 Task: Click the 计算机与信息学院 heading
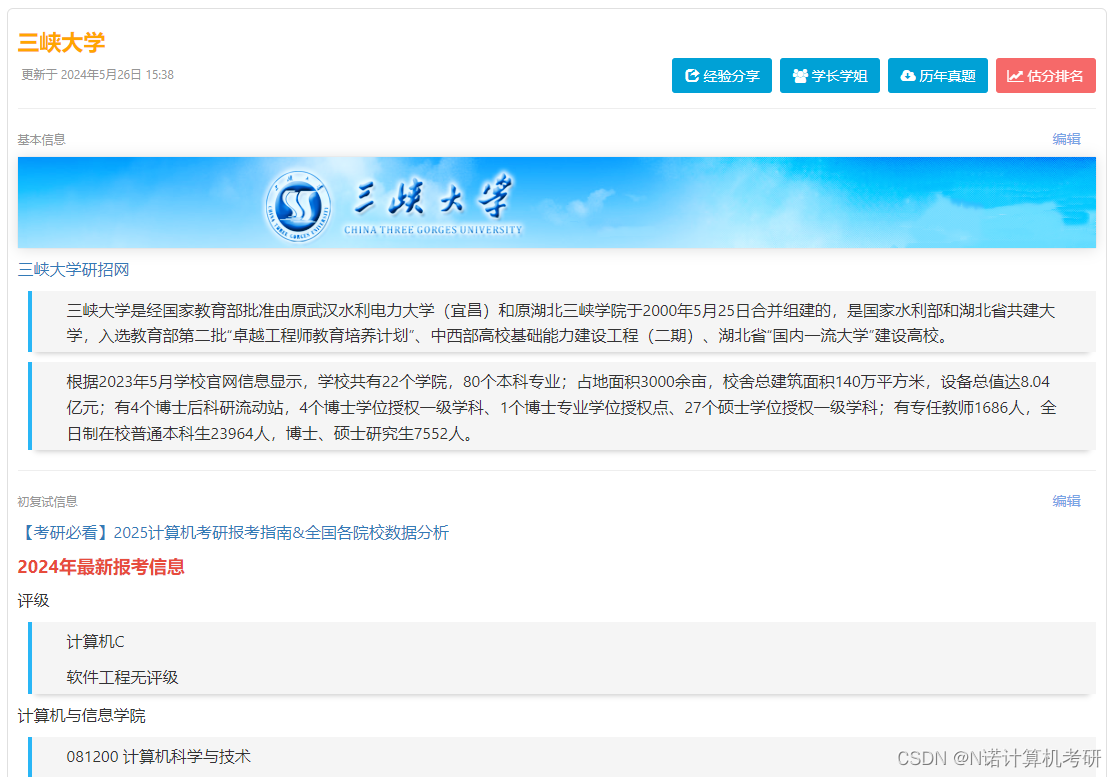click(81, 716)
